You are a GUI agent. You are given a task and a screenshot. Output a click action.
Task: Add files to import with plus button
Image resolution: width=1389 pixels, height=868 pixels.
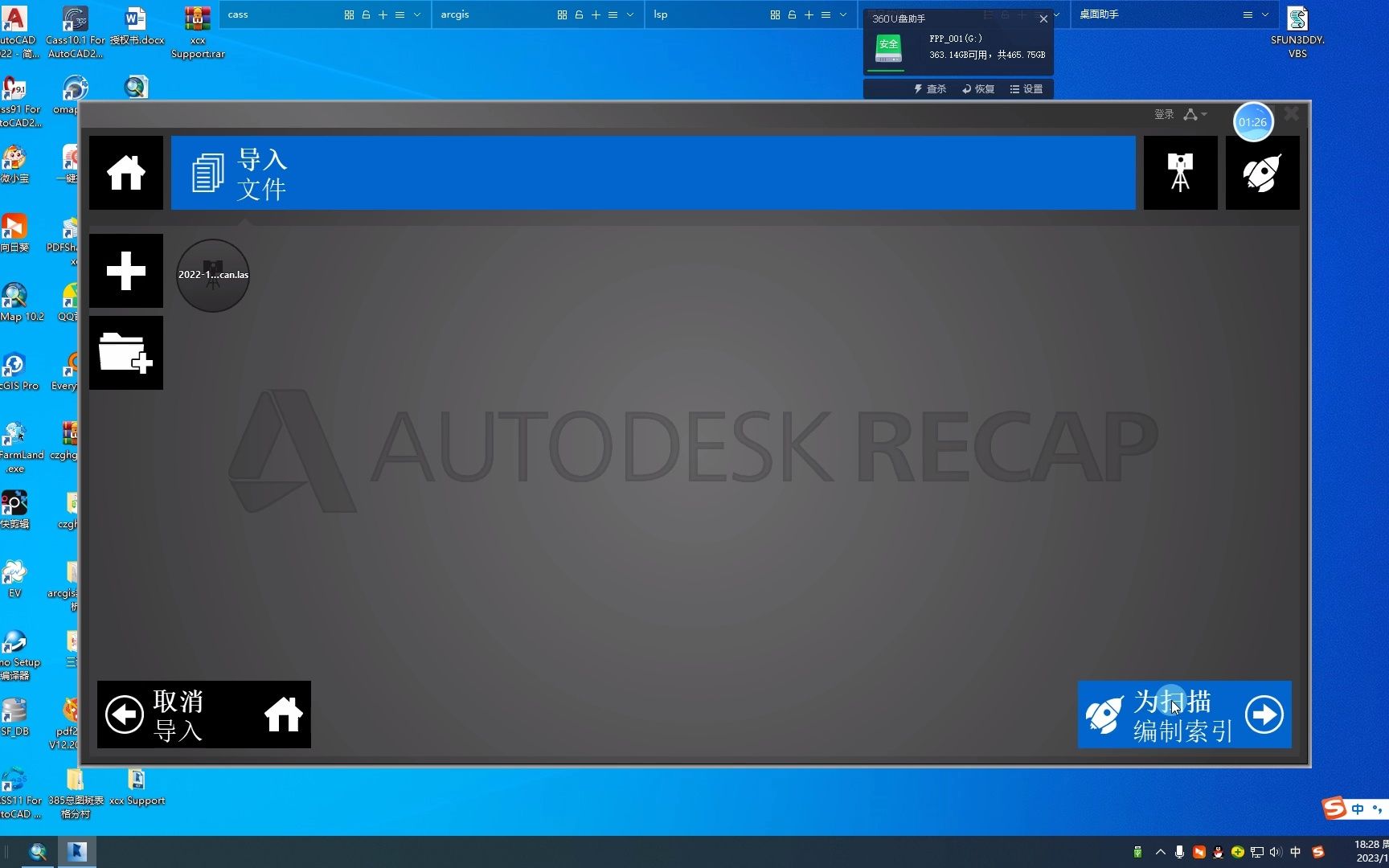tap(126, 271)
